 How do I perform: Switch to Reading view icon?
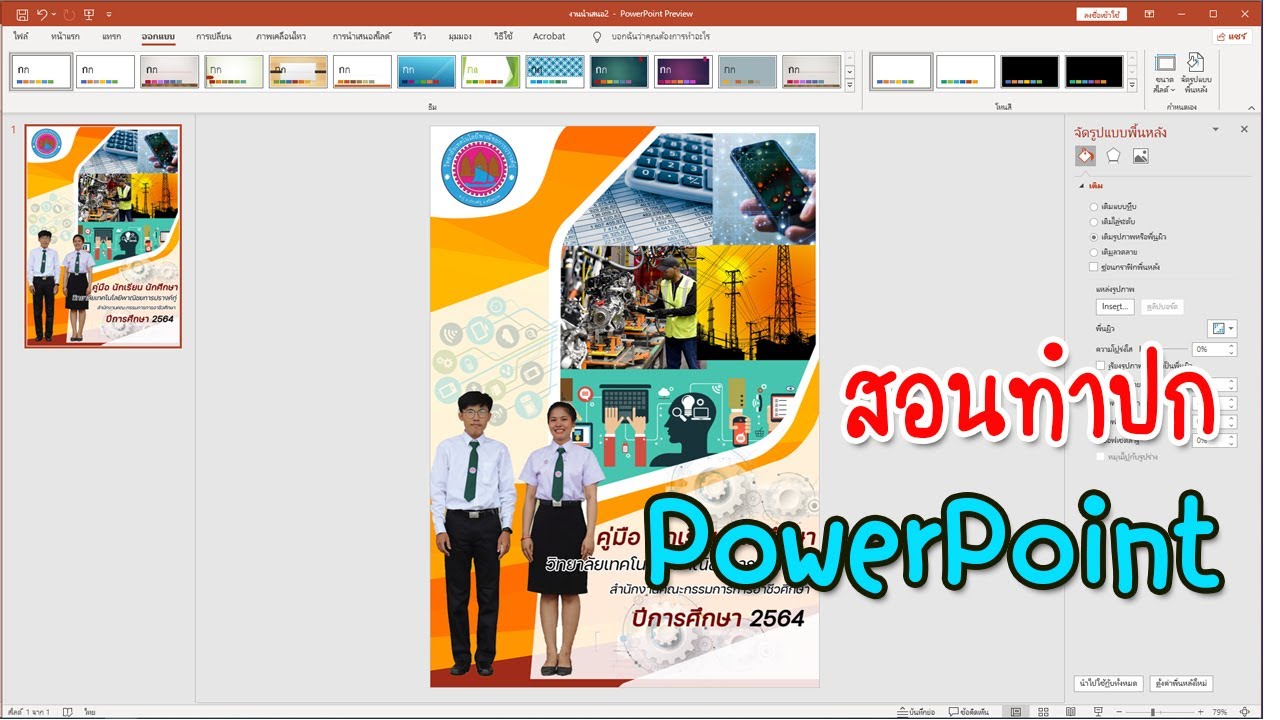pyautogui.click(x=1071, y=712)
